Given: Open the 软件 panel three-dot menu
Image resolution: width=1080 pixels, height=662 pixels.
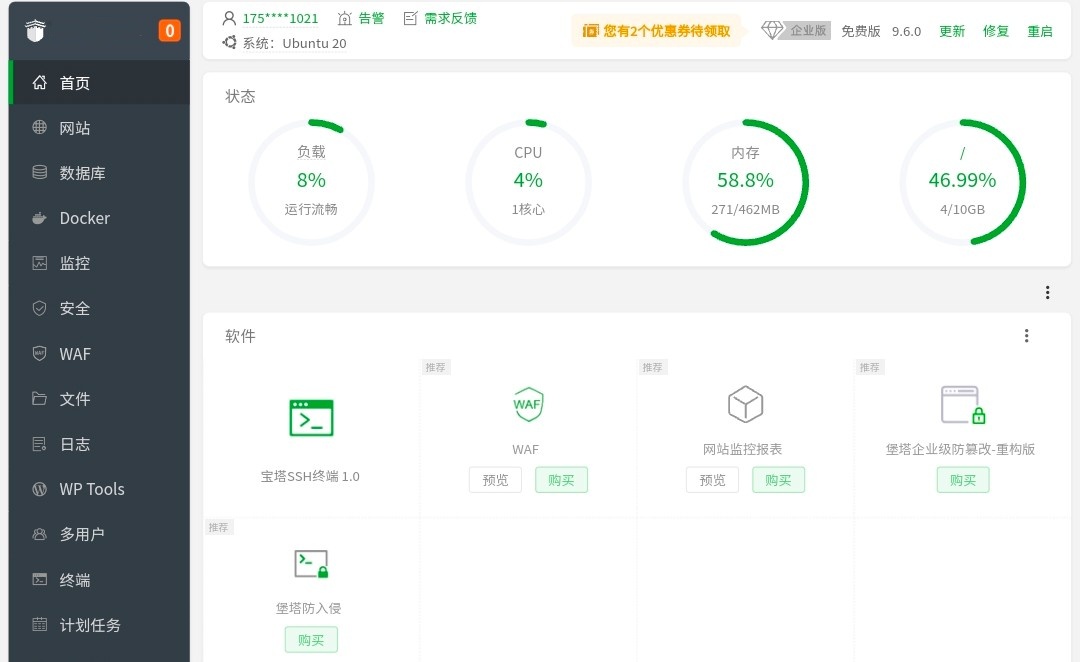Looking at the screenshot, I should coord(1026,336).
